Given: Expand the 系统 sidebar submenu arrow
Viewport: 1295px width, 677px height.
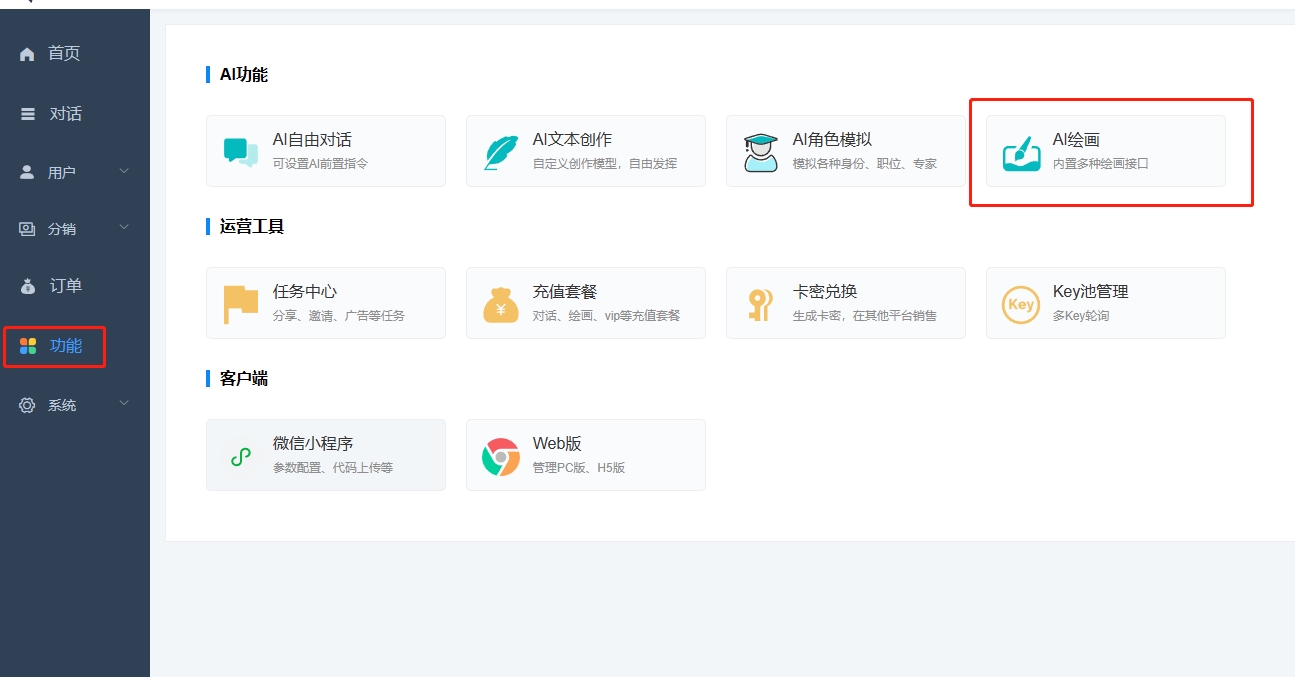Looking at the screenshot, I should [x=124, y=404].
